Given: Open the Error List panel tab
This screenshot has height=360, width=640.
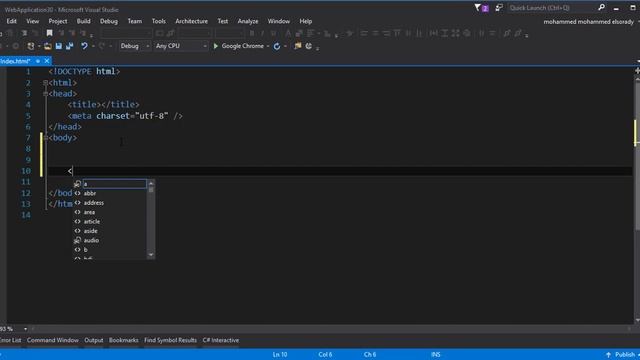Looking at the screenshot, I should pyautogui.click(x=11, y=340).
